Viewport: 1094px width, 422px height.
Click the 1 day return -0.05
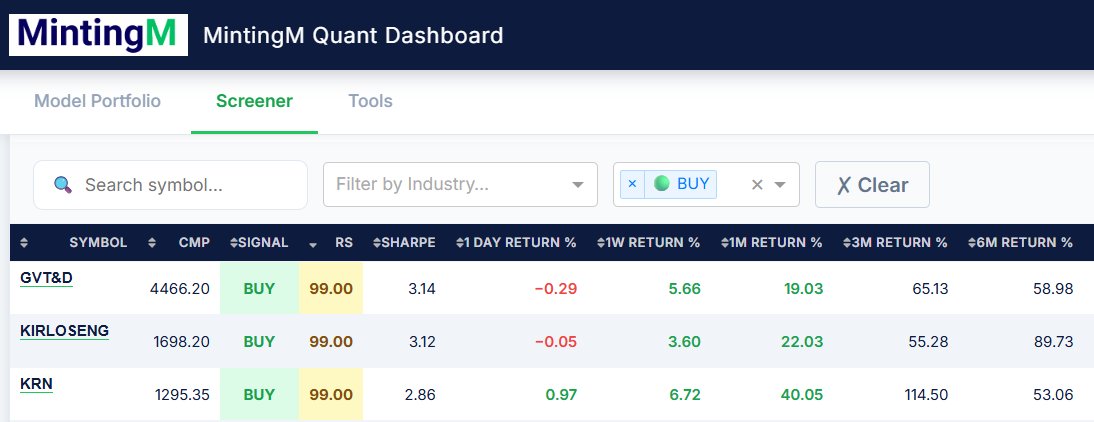pos(556,342)
